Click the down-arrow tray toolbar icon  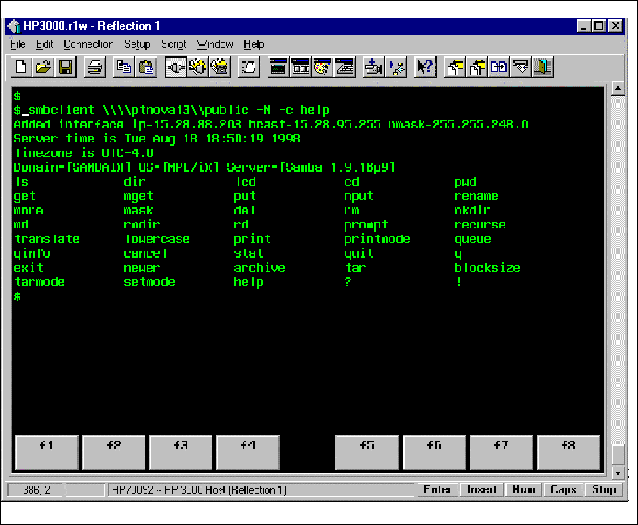521,67
